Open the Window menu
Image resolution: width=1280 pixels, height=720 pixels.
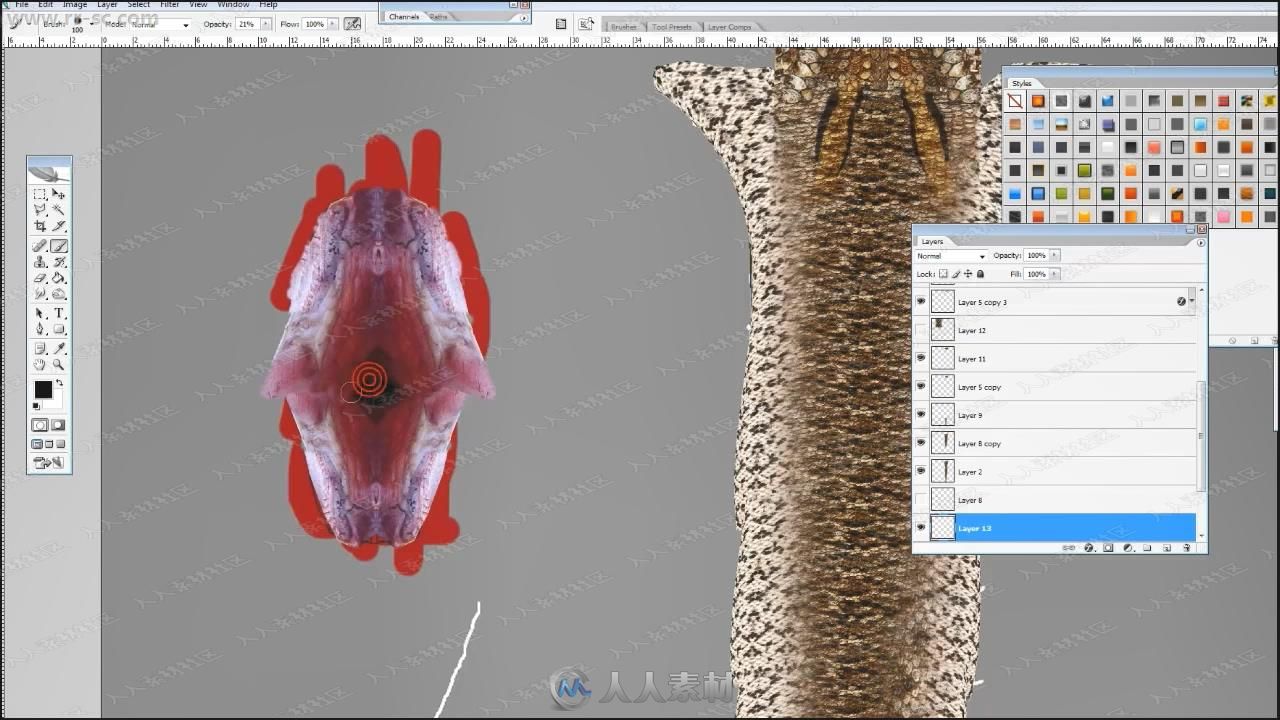coord(233,4)
